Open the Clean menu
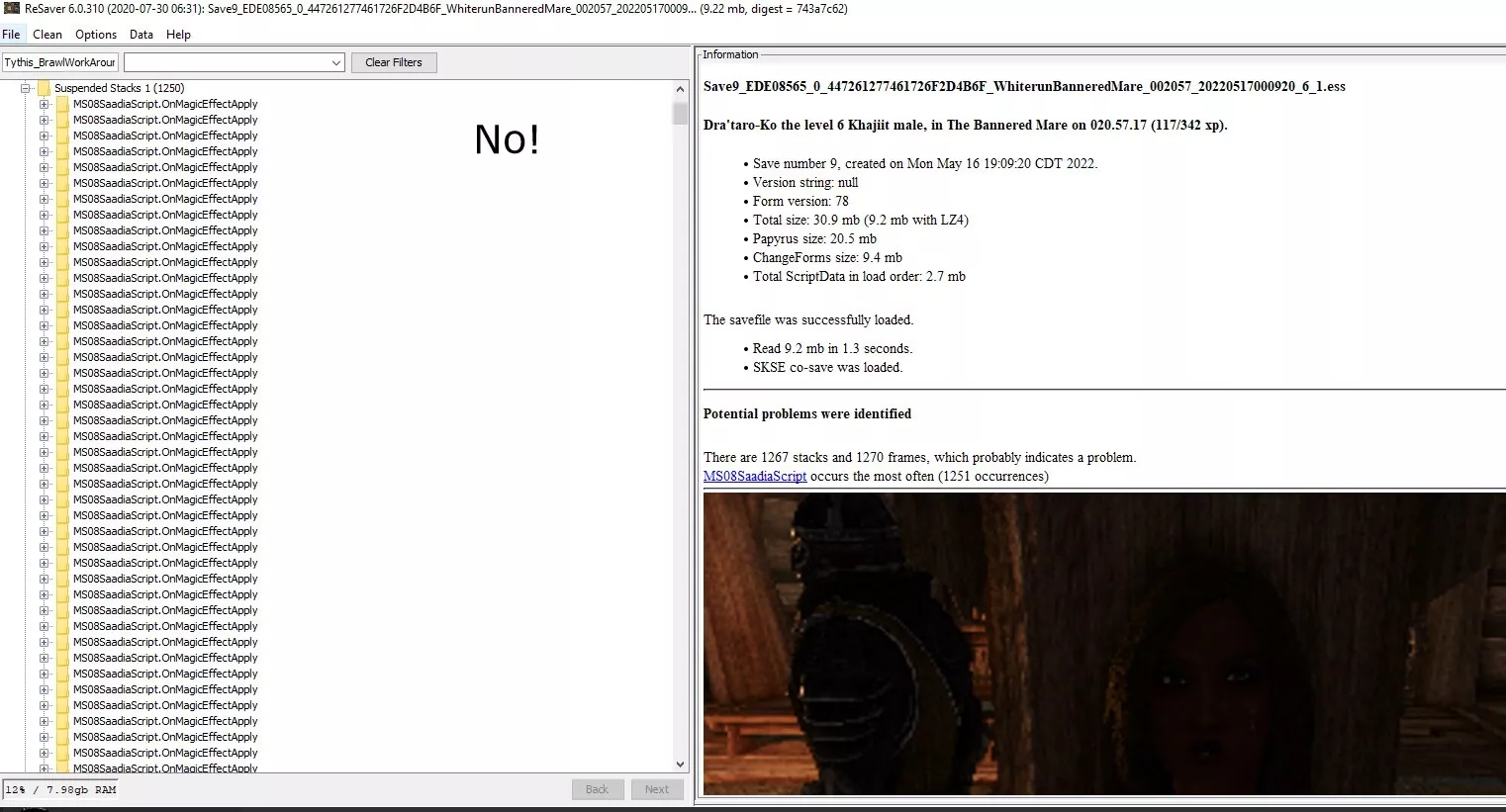Viewport: 1506px width, 812px height. 47,34
